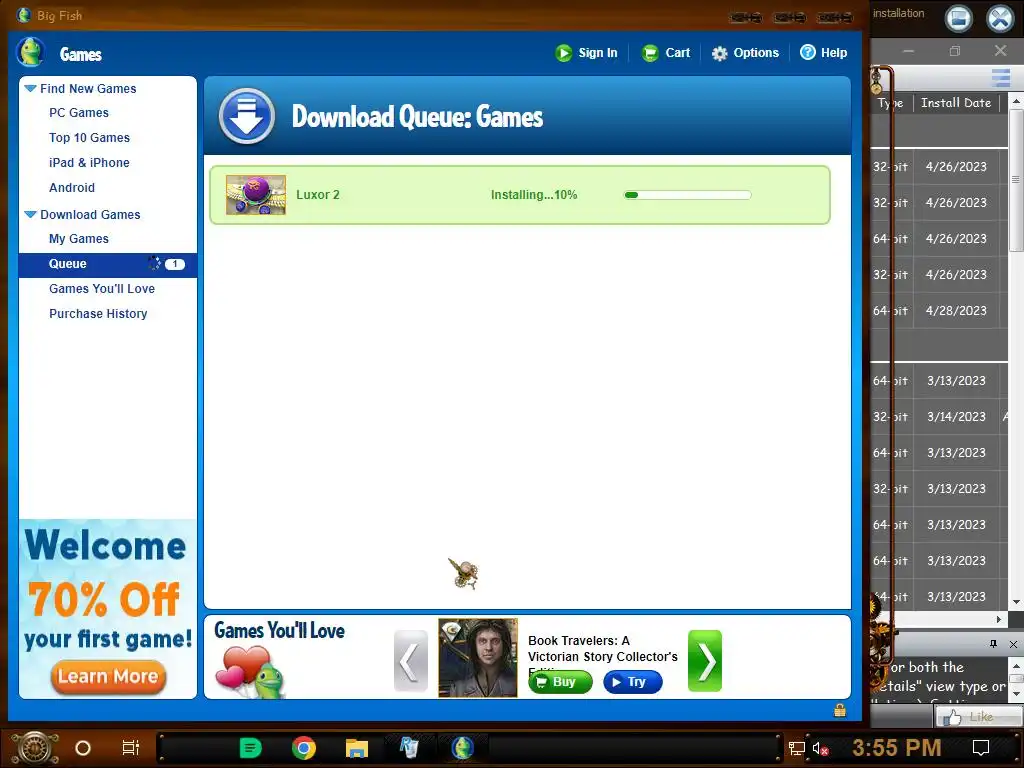The width and height of the screenshot is (1024, 768).
Task: Click the Sign In play icon
Action: pos(564,53)
